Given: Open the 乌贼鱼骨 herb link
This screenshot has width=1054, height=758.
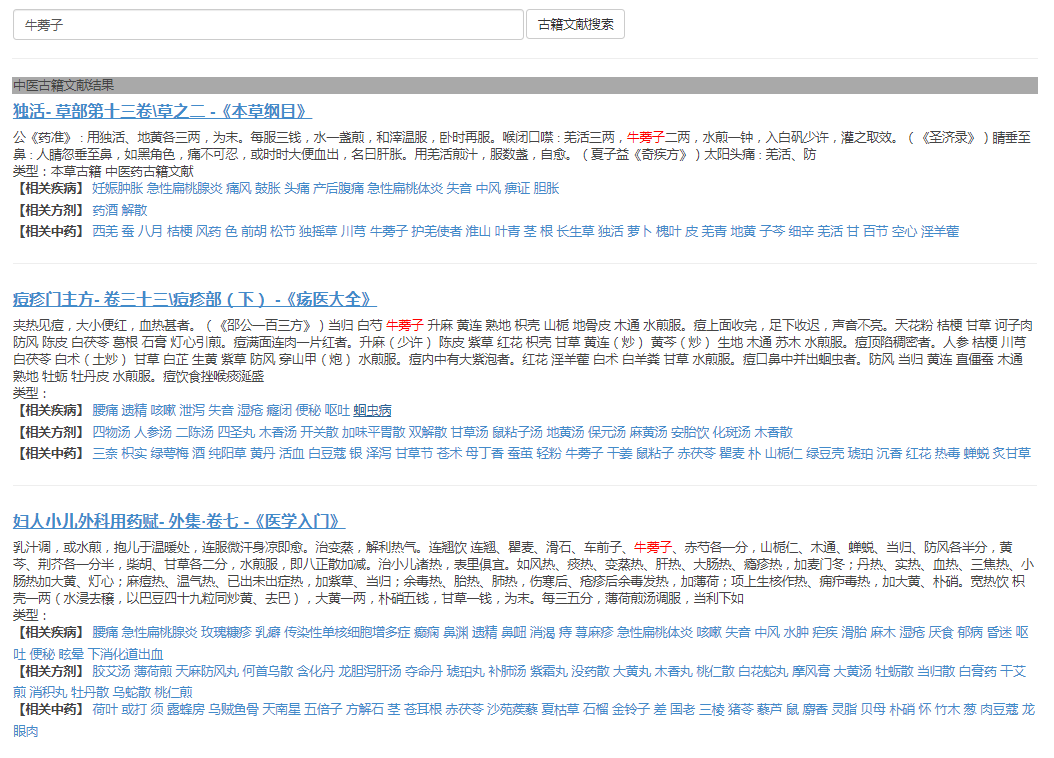Looking at the screenshot, I should (233, 709).
